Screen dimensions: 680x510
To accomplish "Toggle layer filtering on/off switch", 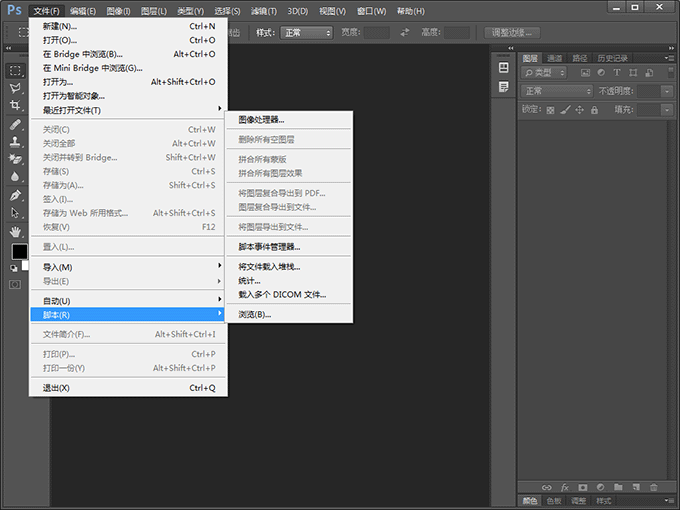I will pyautogui.click(x=671, y=72).
